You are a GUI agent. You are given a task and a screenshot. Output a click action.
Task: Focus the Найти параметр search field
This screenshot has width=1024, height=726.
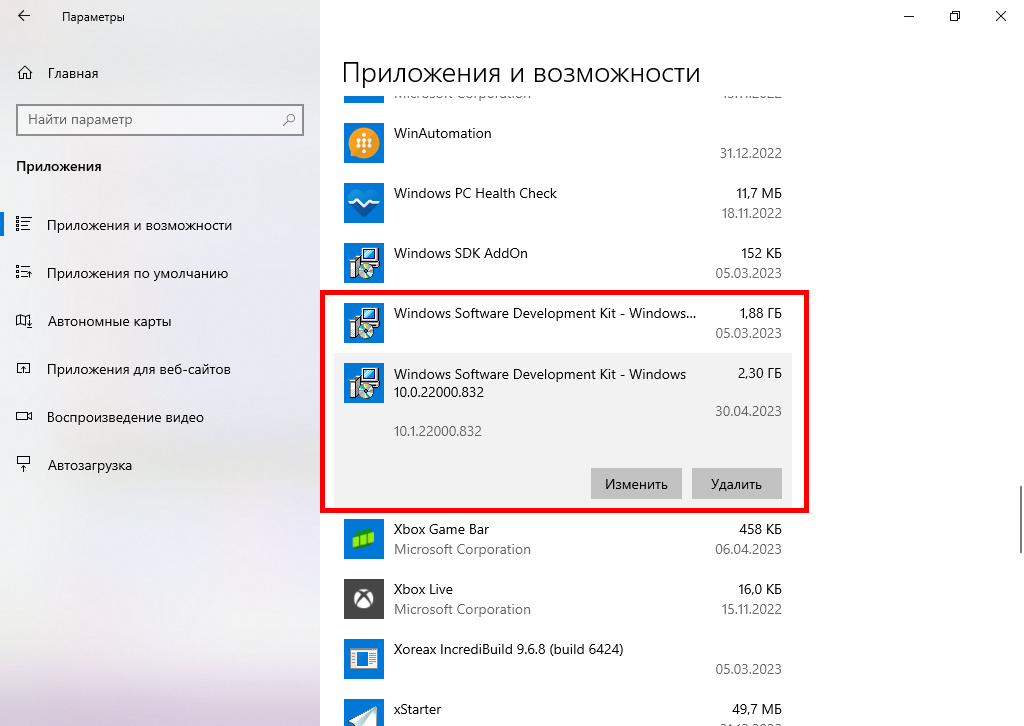[x=150, y=120]
